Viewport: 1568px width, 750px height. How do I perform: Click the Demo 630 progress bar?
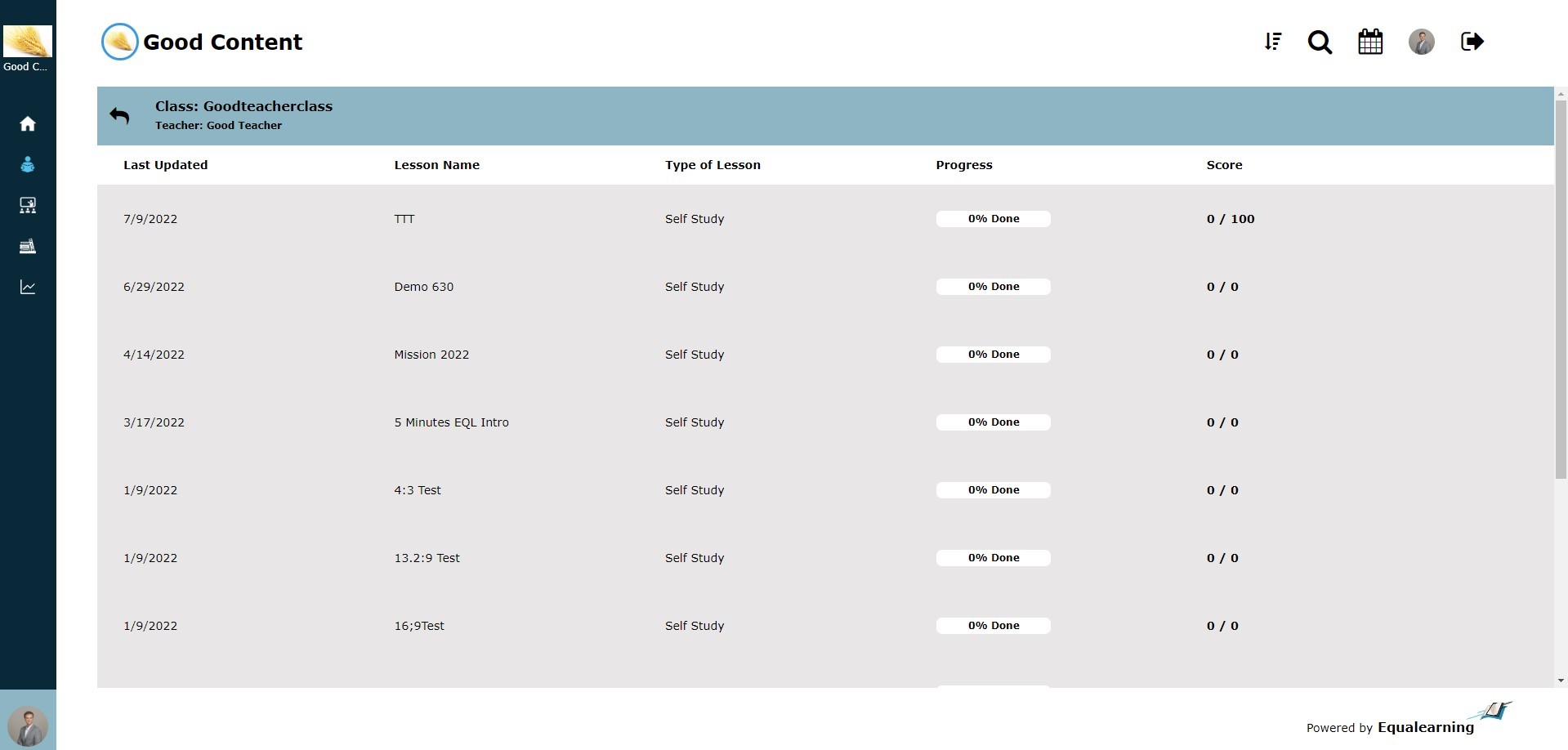[x=994, y=287]
